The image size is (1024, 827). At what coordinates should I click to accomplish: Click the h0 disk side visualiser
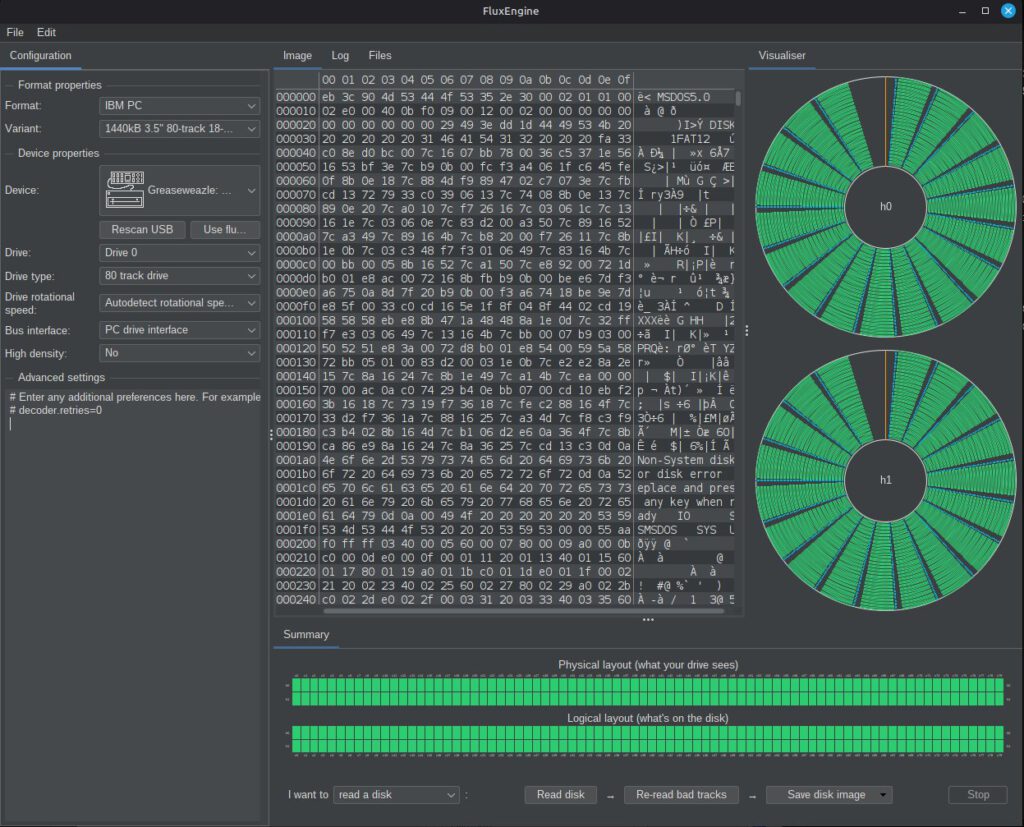886,206
